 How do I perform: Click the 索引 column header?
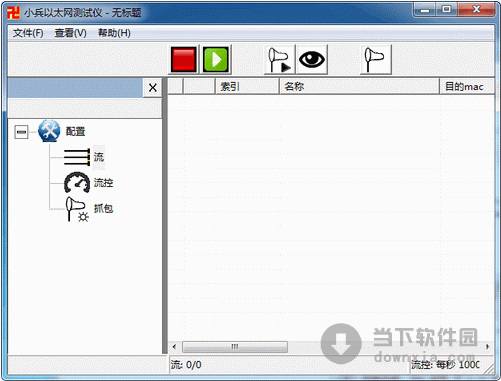pos(247,87)
